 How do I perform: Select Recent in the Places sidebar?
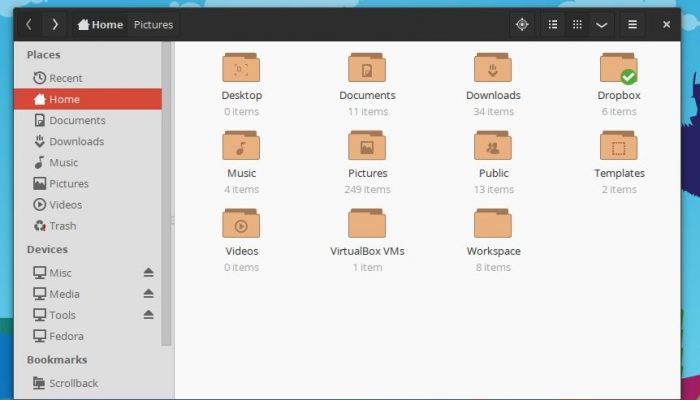coord(88,78)
